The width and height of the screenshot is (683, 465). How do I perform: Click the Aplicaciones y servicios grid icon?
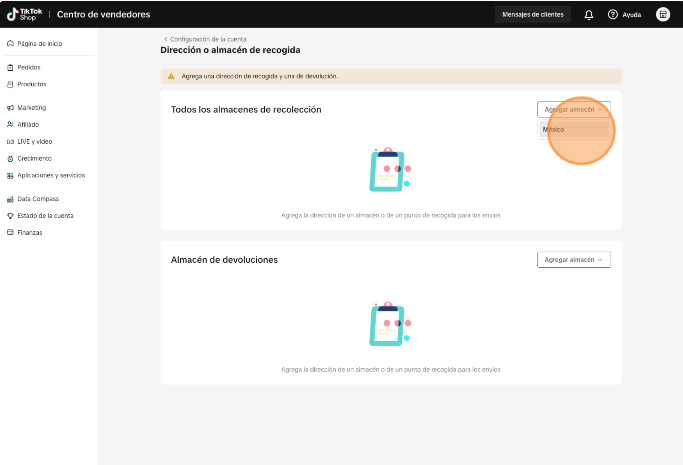click(x=10, y=175)
